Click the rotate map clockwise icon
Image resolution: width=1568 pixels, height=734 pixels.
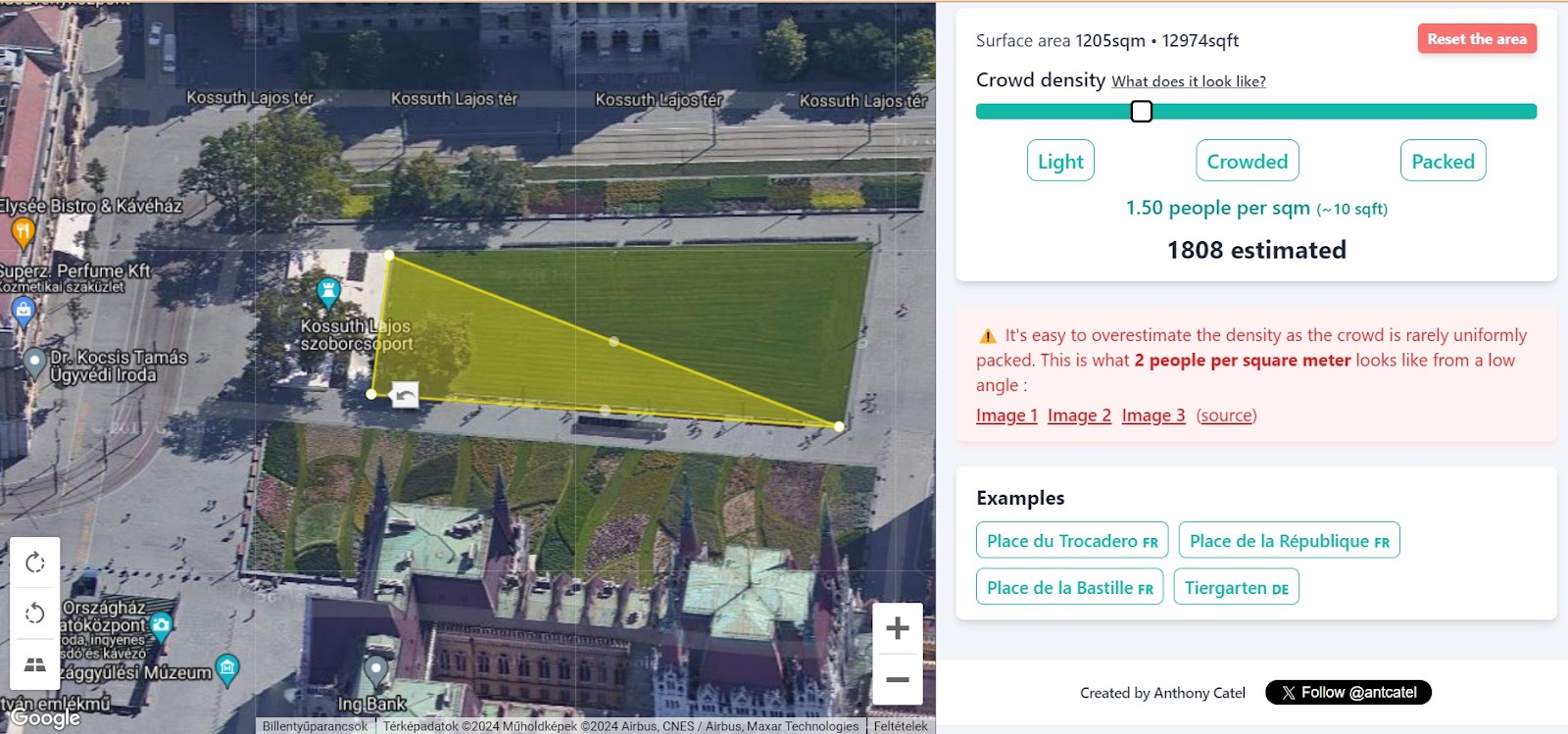tap(35, 563)
